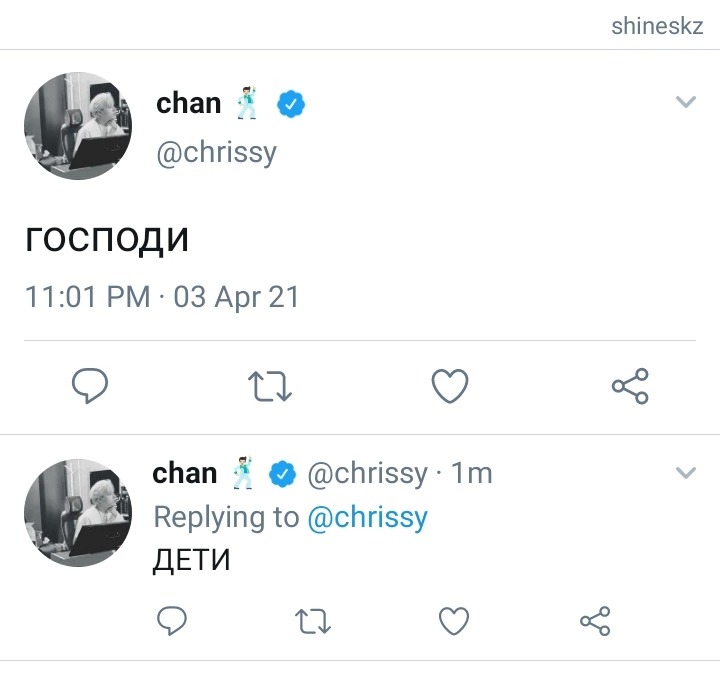720x673 pixels.
Task: Reply to the main ГОСПОДИ tweet
Action: tap(90, 386)
